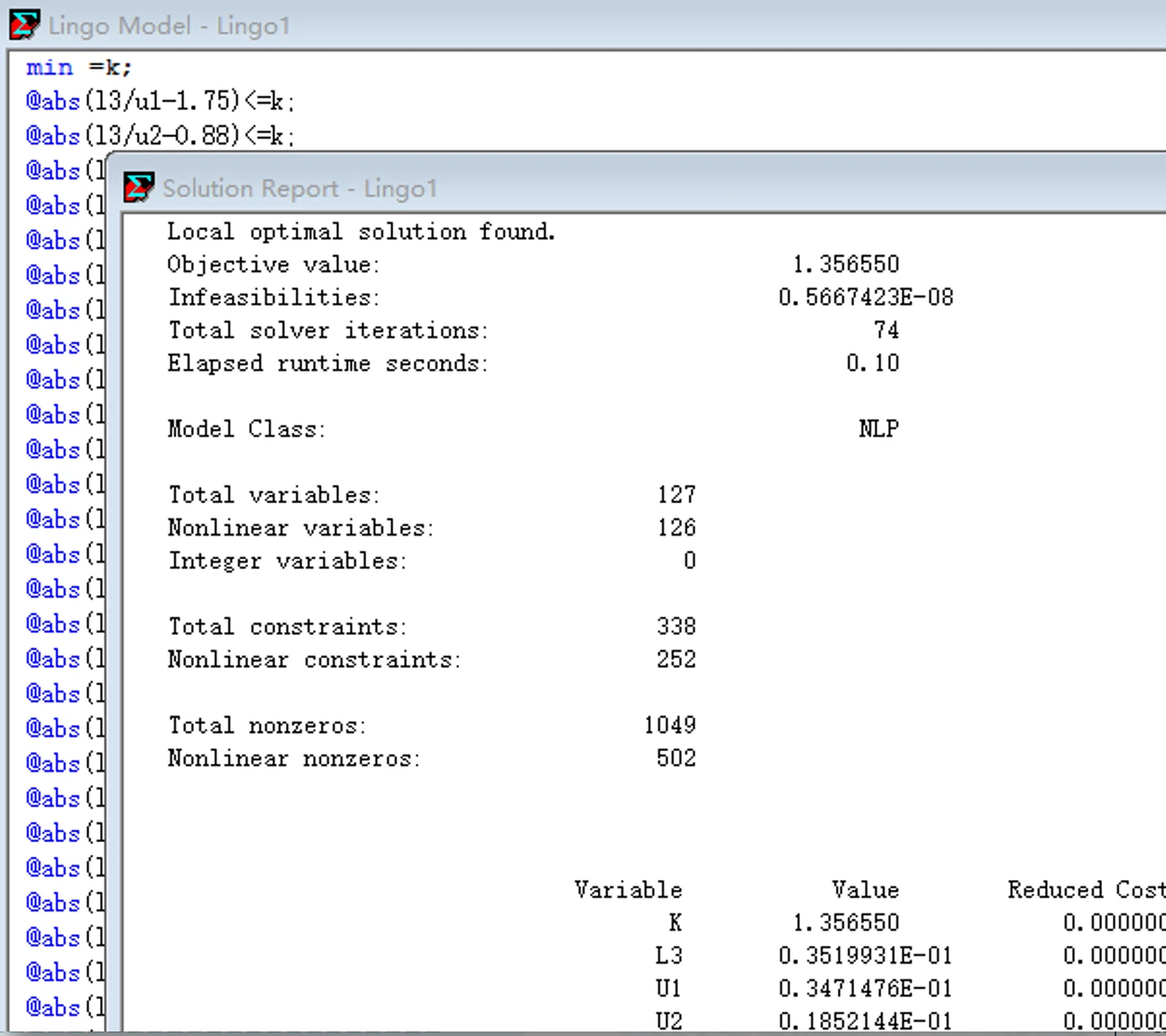
Task: Select the Infeasibilities value in the report
Action: [866, 298]
